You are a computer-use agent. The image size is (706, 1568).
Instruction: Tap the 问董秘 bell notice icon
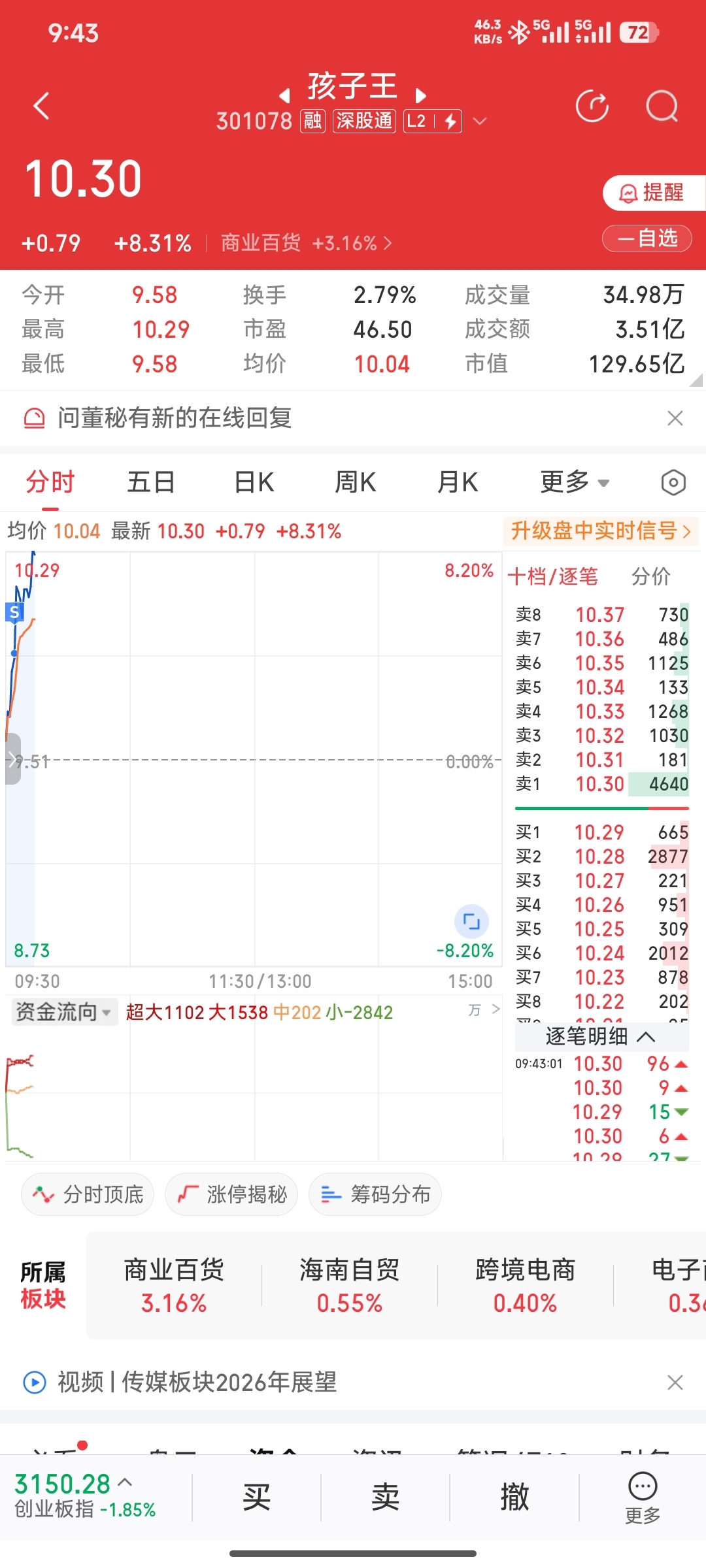(x=35, y=418)
